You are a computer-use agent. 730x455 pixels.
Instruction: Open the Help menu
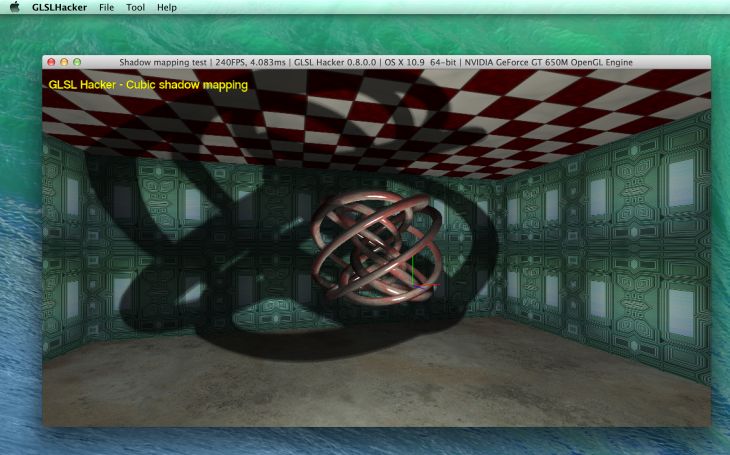tap(167, 7)
